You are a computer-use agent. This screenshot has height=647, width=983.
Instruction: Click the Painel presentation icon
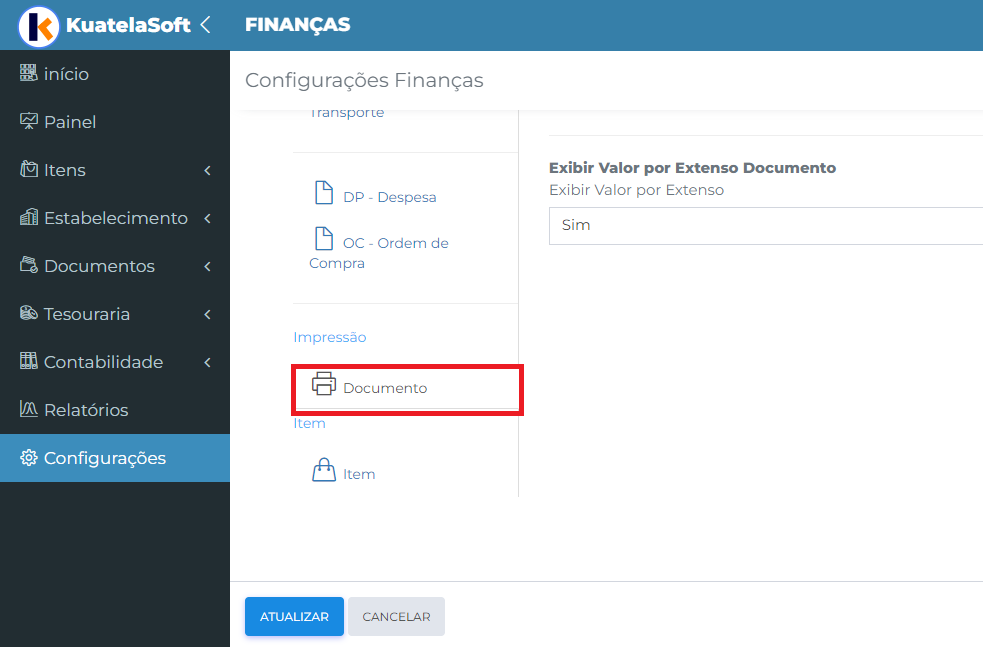click(28, 121)
